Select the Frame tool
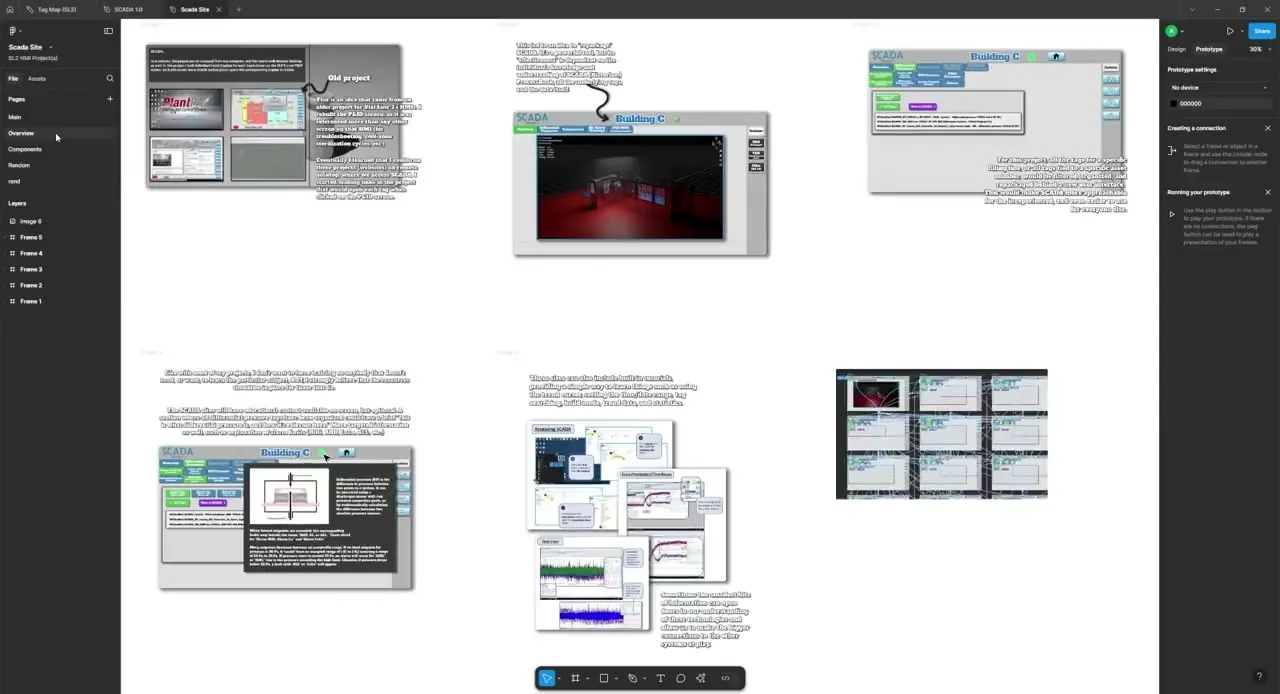This screenshot has height=694, width=1280. pos(575,678)
